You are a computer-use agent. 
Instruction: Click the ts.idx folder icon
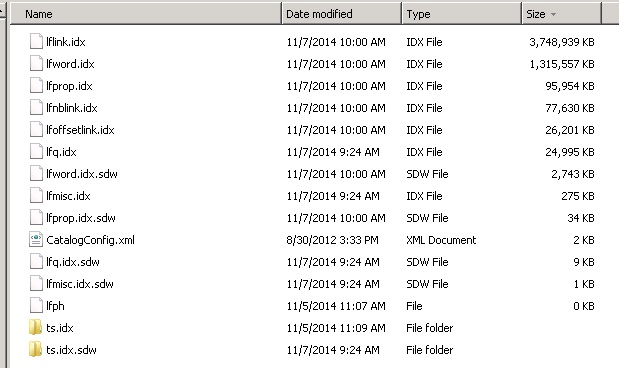[35, 327]
